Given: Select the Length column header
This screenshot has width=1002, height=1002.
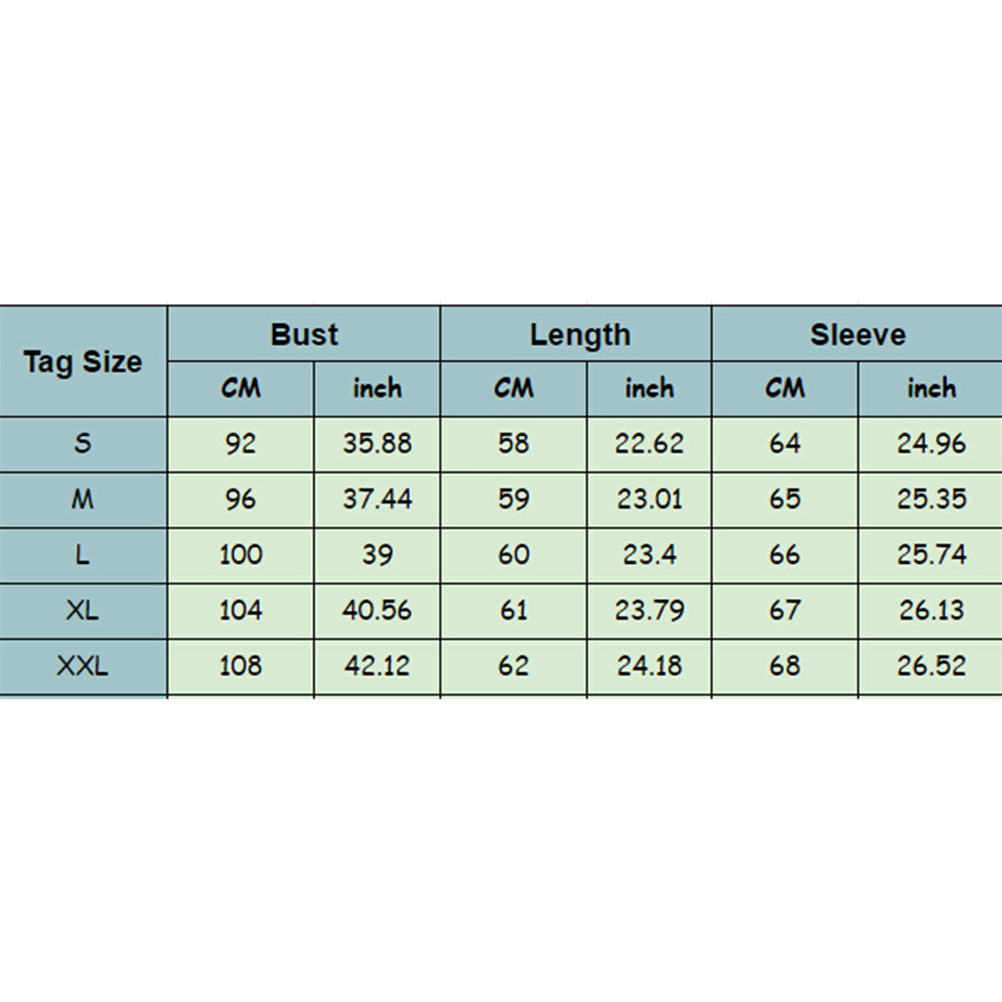Looking at the screenshot, I should [x=580, y=335].
